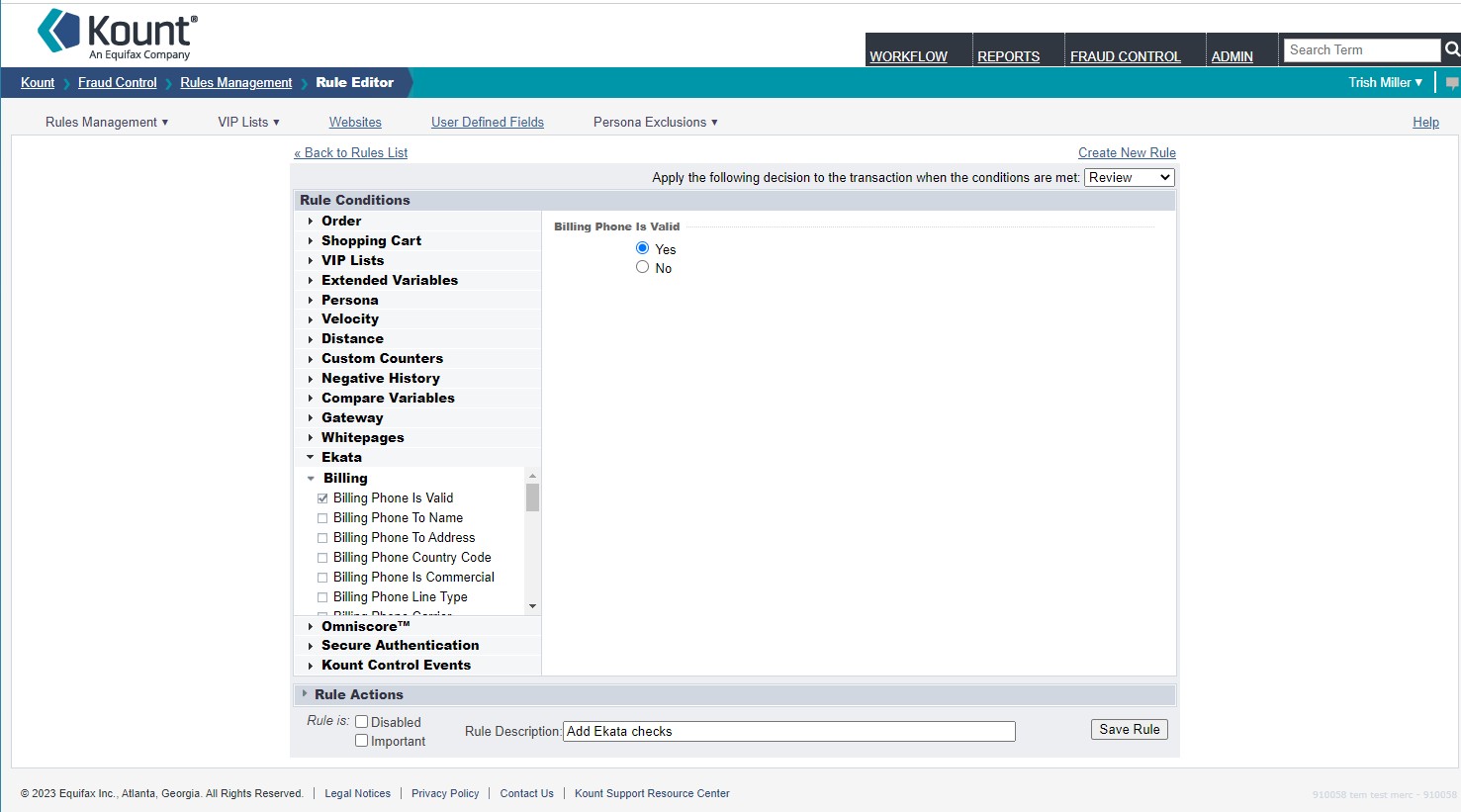Open the Rules Management submenu
1461x812 pixels.
[107, 122]
